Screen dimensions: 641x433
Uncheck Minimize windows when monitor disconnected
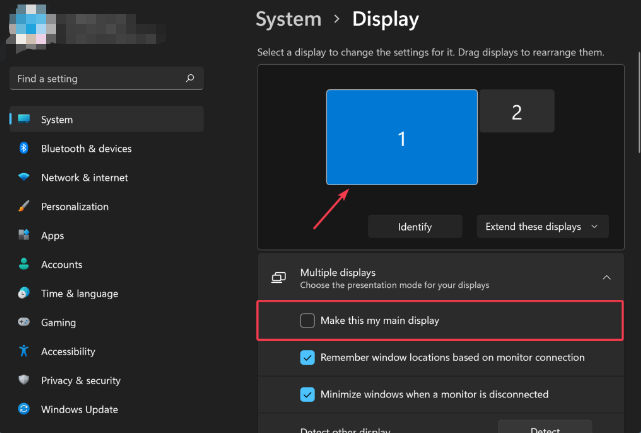tap(307, 395)
